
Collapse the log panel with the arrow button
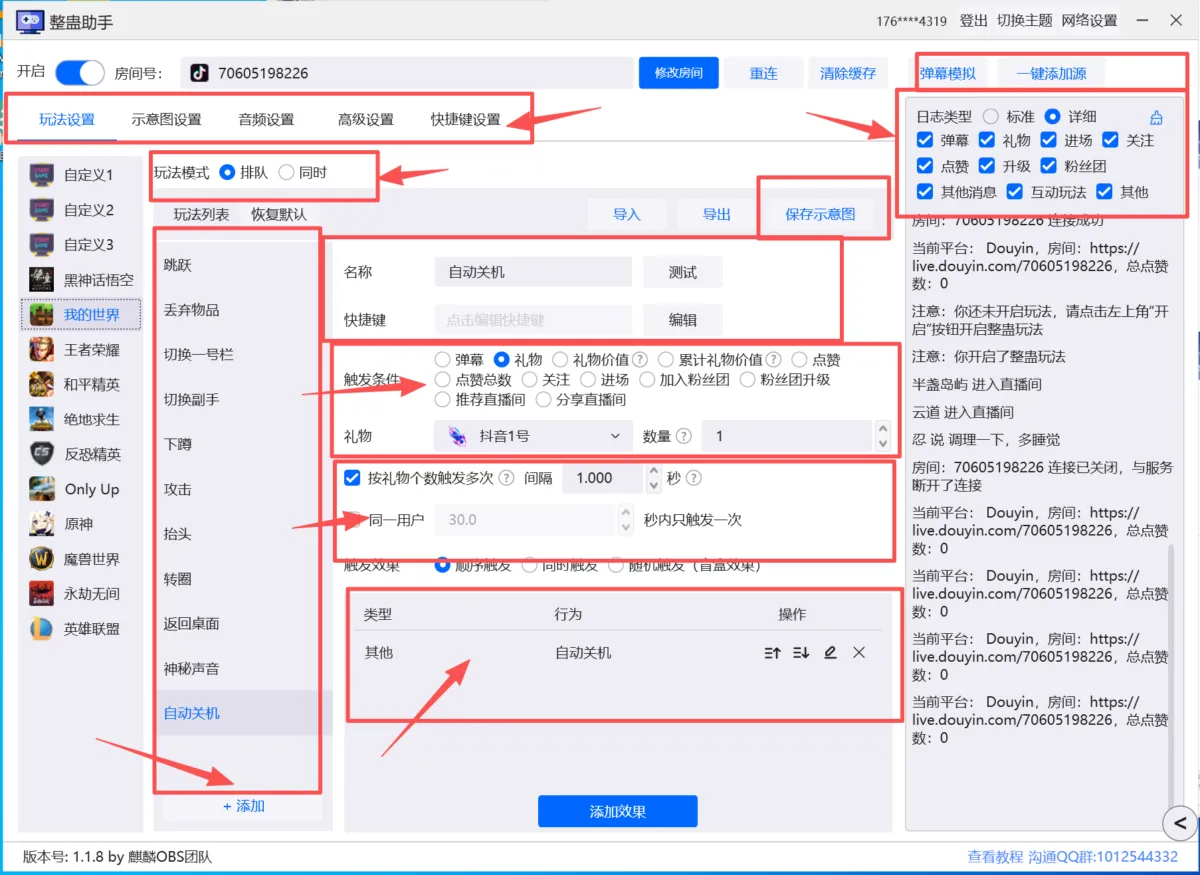coord(1180,823)
